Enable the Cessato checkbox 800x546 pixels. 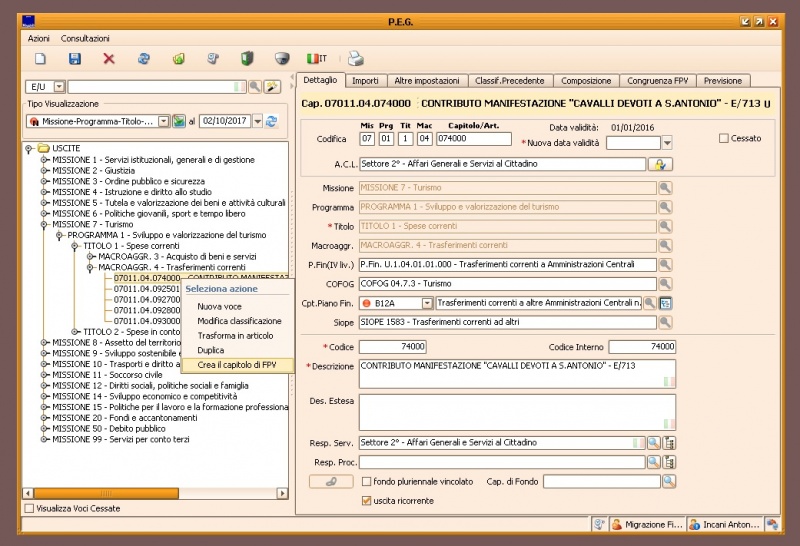pos(723,138)
